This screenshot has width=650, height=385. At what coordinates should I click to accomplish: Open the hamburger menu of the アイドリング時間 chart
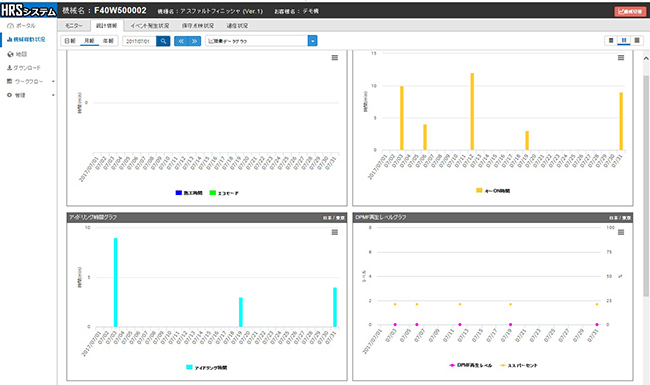tap(335, 232)
